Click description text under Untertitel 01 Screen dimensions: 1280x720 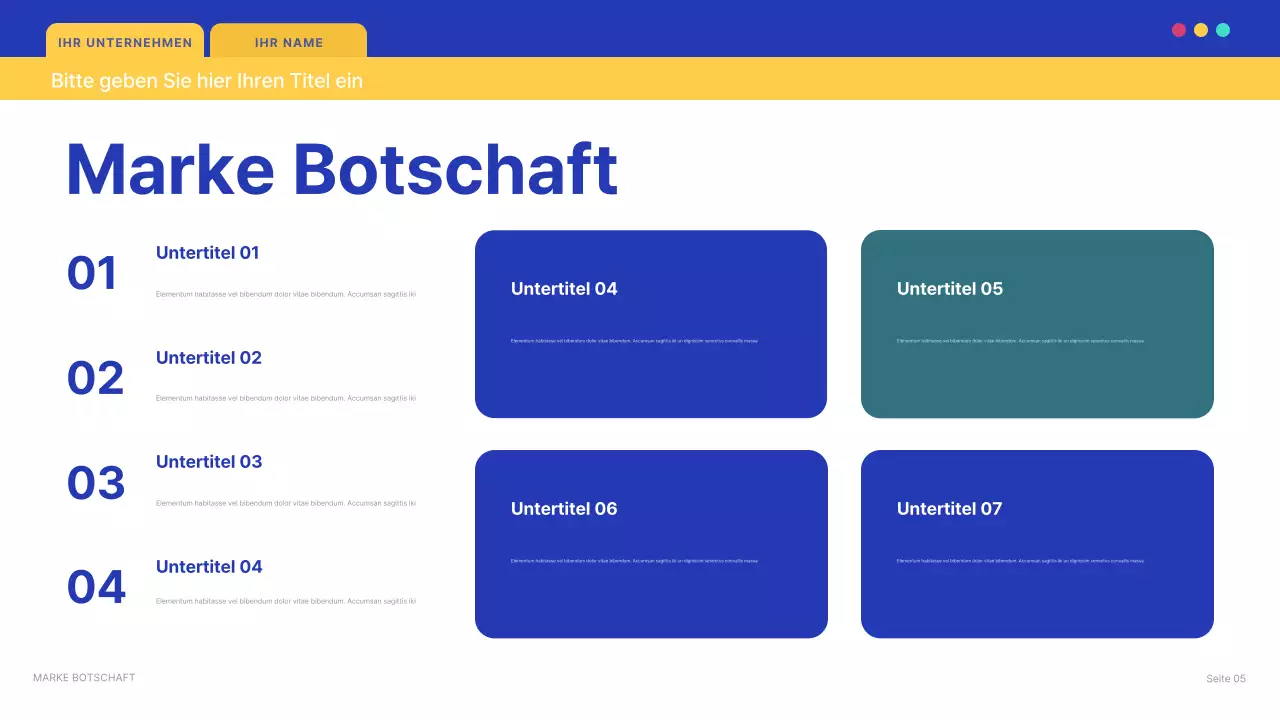tap(285, 294)
